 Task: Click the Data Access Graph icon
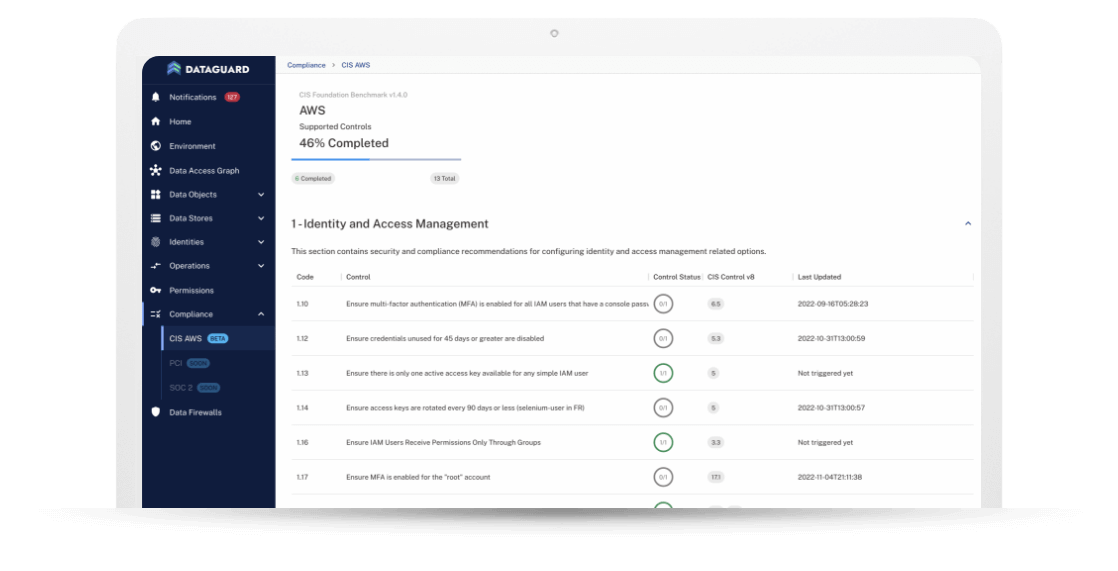click(x=155, y=170)
